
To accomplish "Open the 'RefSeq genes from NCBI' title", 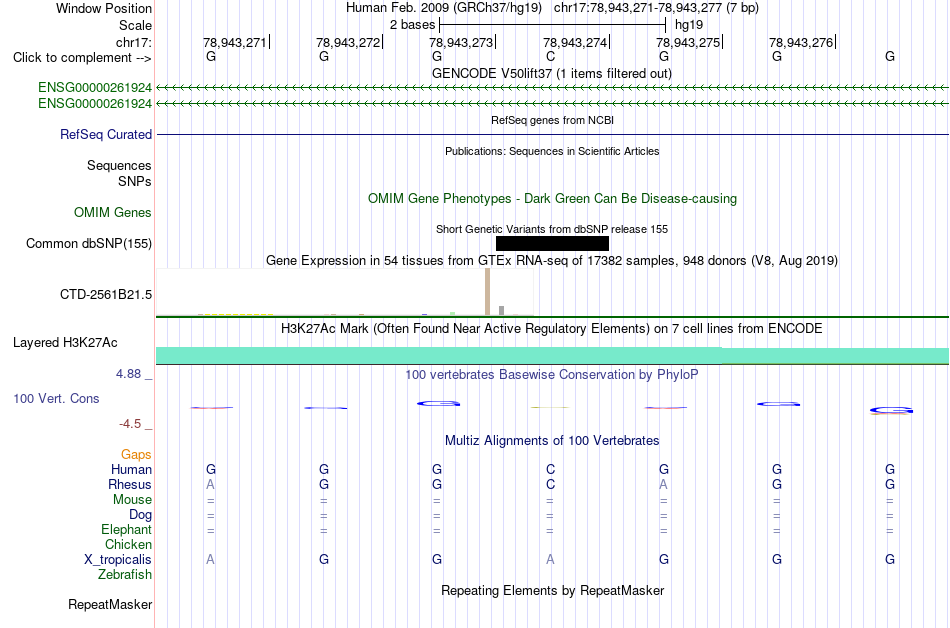I will click(x=552, y=120).
